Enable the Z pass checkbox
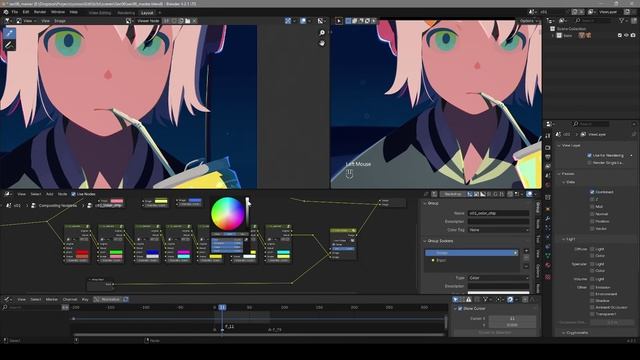640x360 pixels. (x=592, y=199)
